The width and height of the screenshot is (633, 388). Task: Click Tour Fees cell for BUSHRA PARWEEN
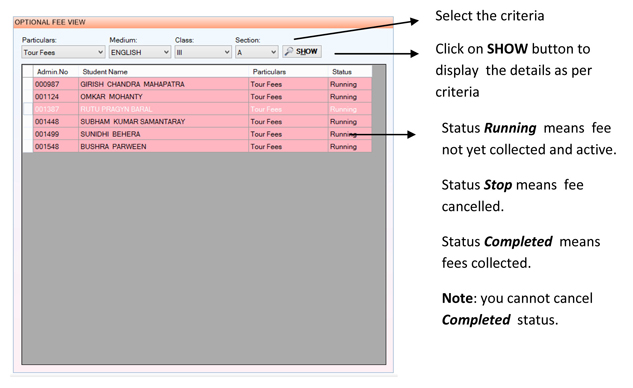pos(288,147)
